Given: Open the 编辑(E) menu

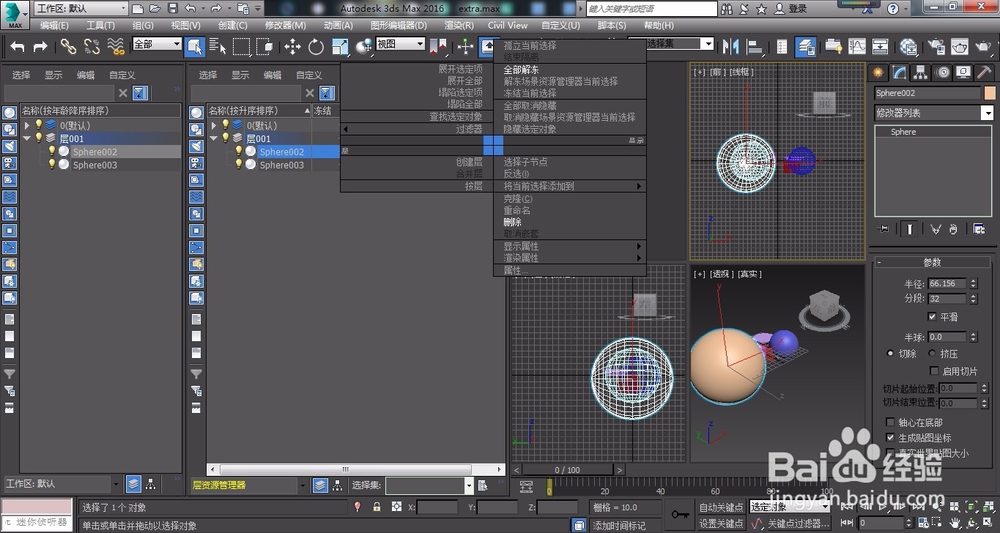Looking at the screenshot, I should [54, 26].
